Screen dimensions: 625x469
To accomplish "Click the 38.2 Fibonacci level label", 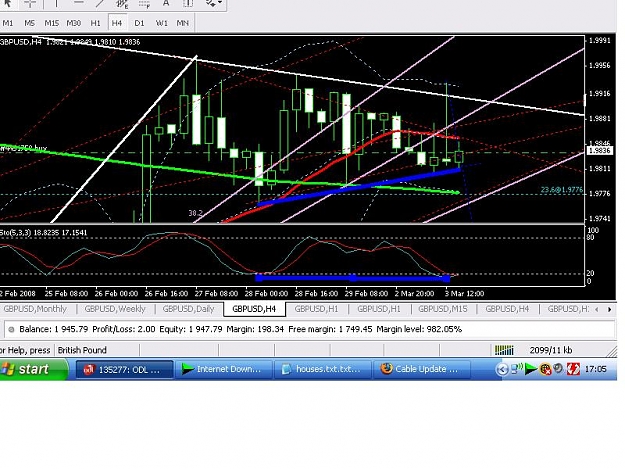I will (x=195, y=213).
